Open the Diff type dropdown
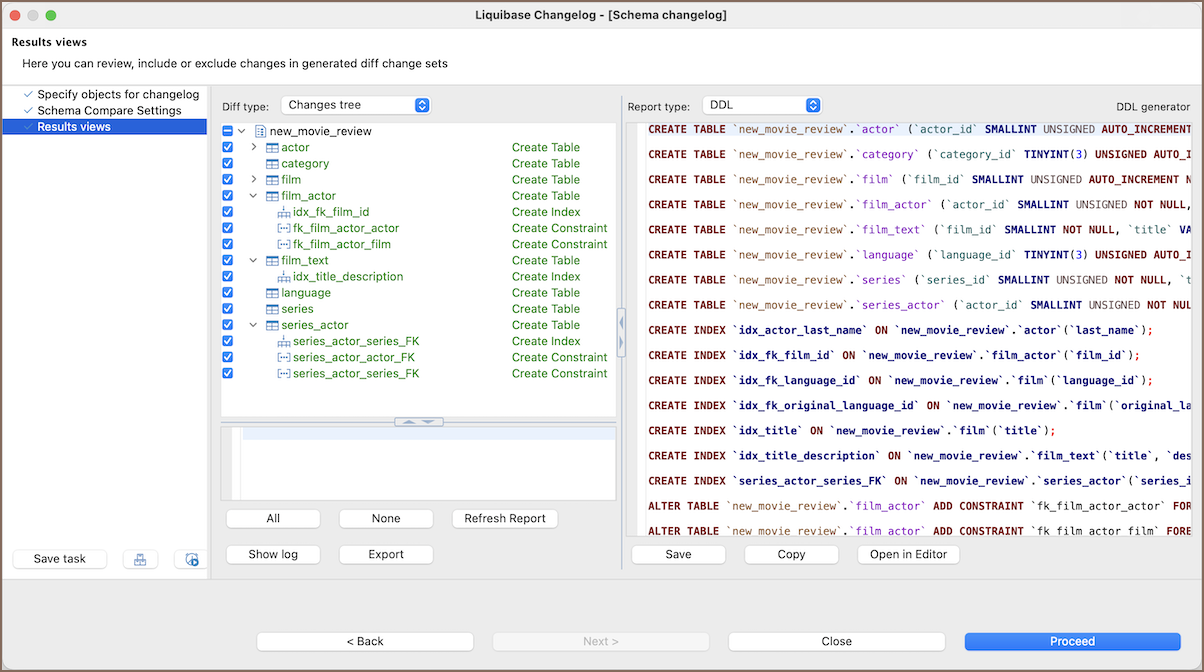The height and width of the screenshot is (672, 1204). pos(356,105)
